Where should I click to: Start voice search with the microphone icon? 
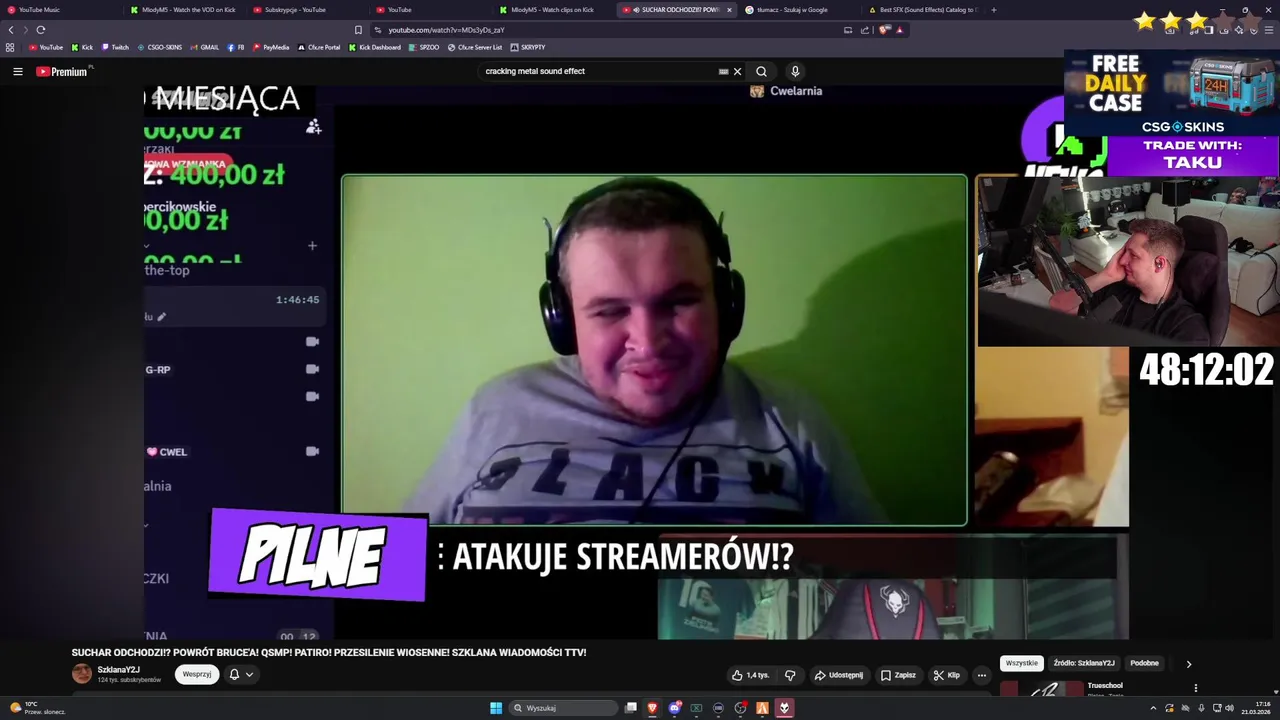click(x=795, y=71)
